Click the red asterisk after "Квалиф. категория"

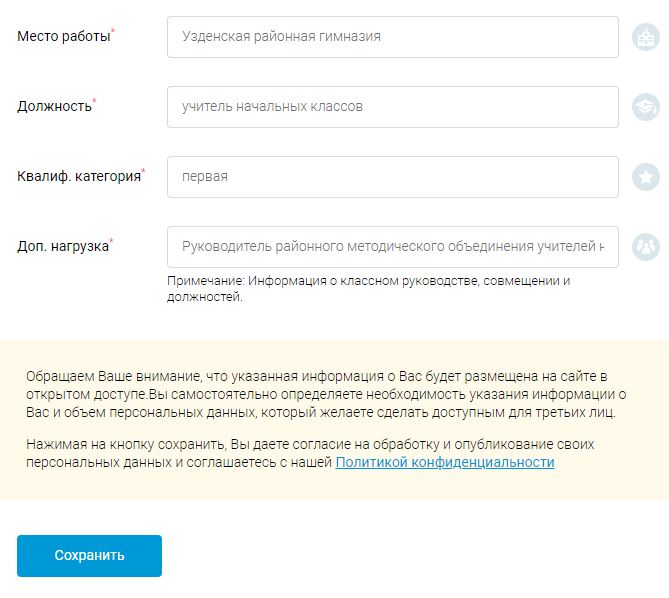pos(143,172)
